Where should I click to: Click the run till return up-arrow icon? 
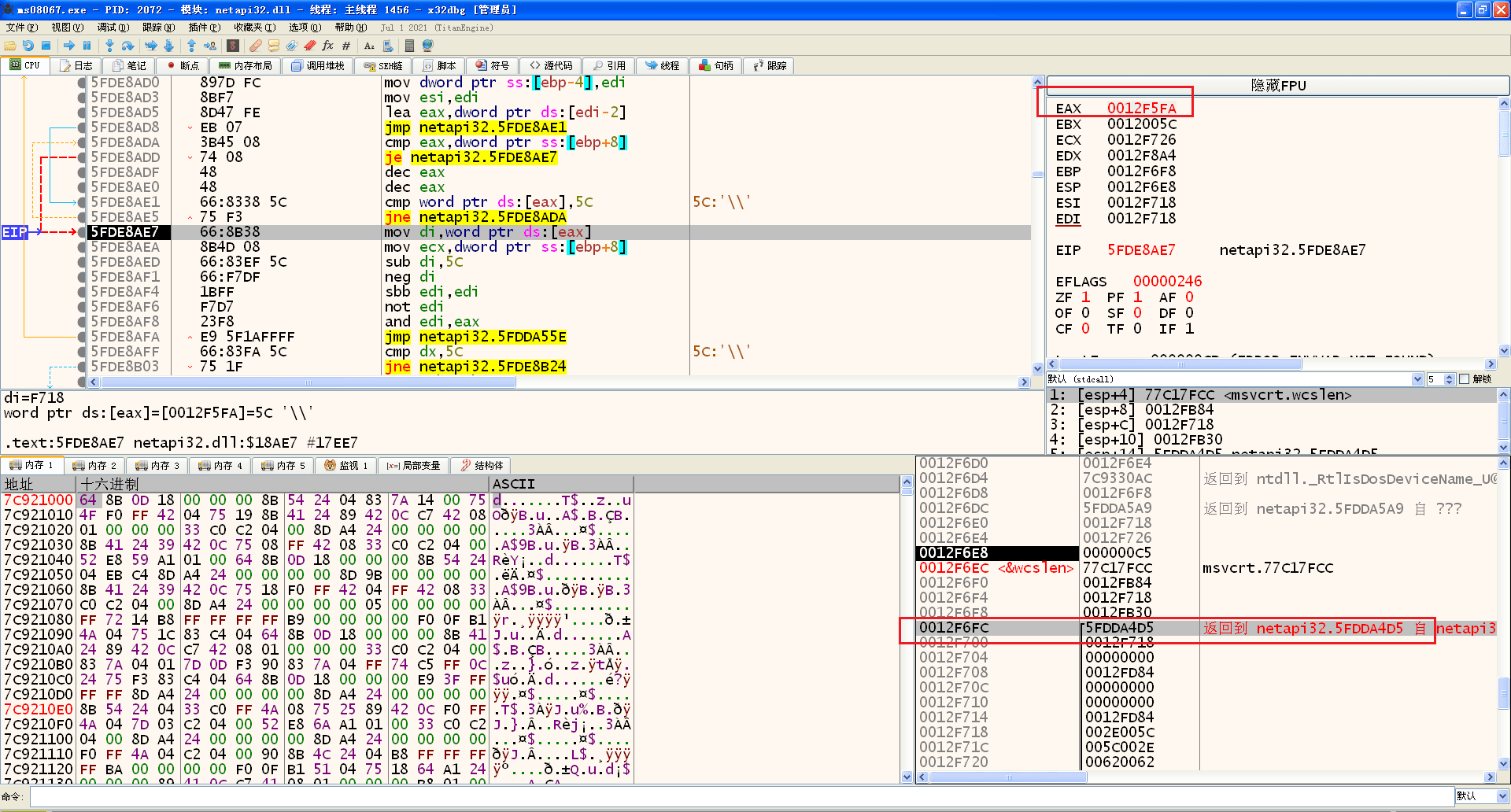(x=191, y=46)
